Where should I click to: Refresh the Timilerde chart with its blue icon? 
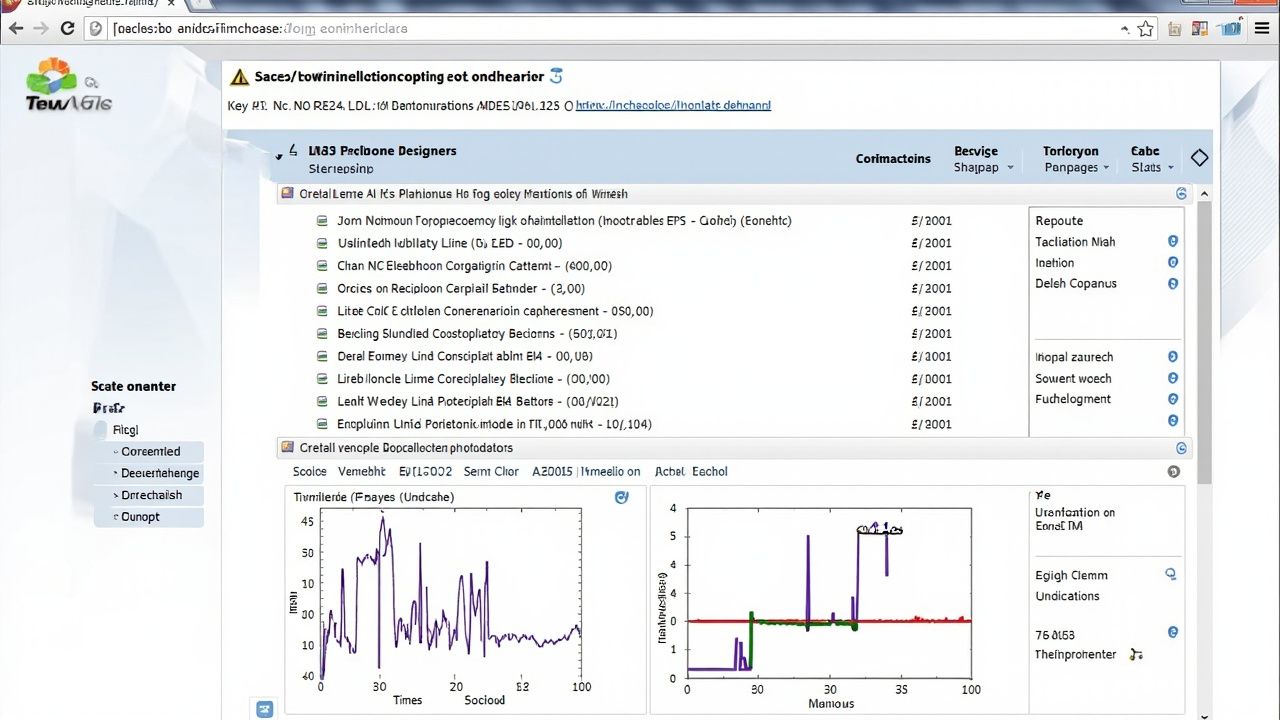click(x=621, y=497)
